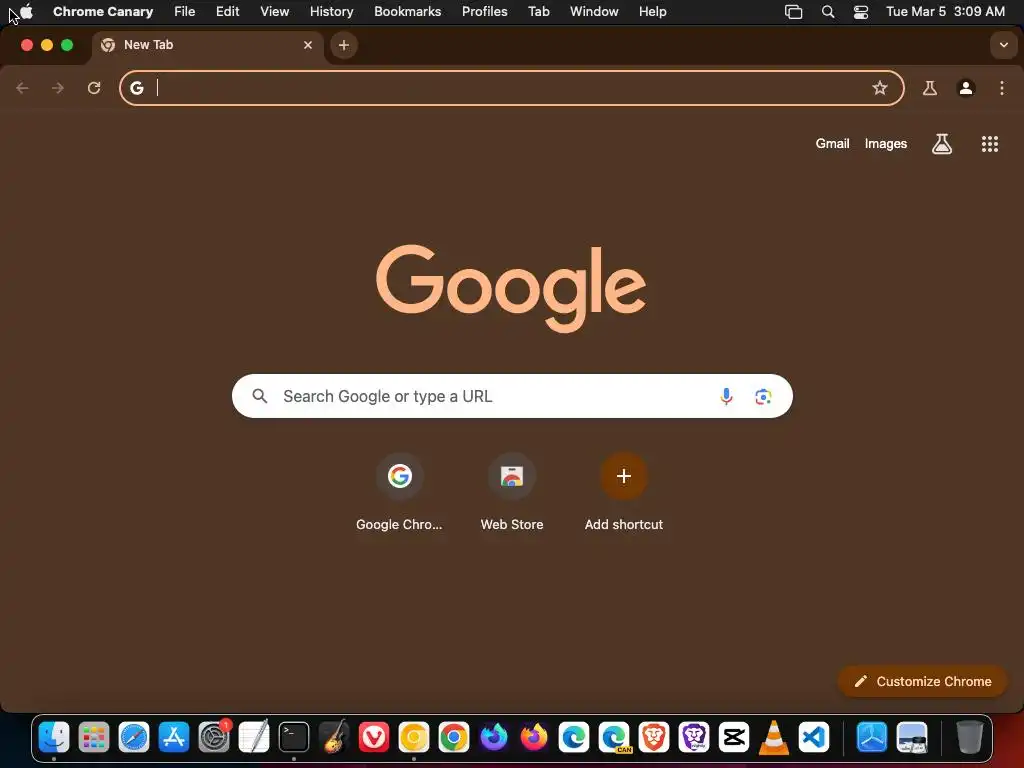Open the History menu

[x=331, y=12]
